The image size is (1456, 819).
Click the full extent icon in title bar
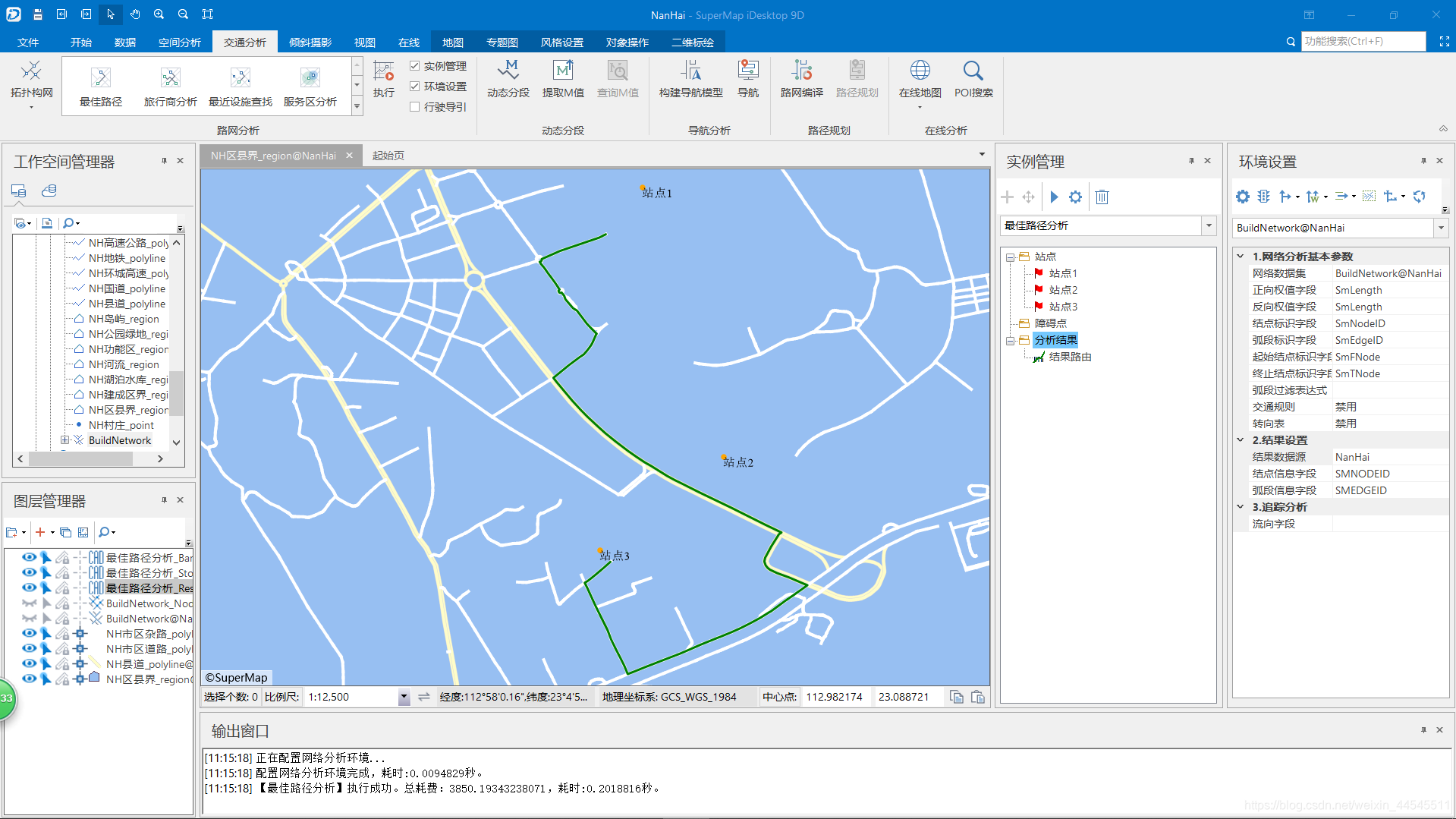(x=207, y=14)
